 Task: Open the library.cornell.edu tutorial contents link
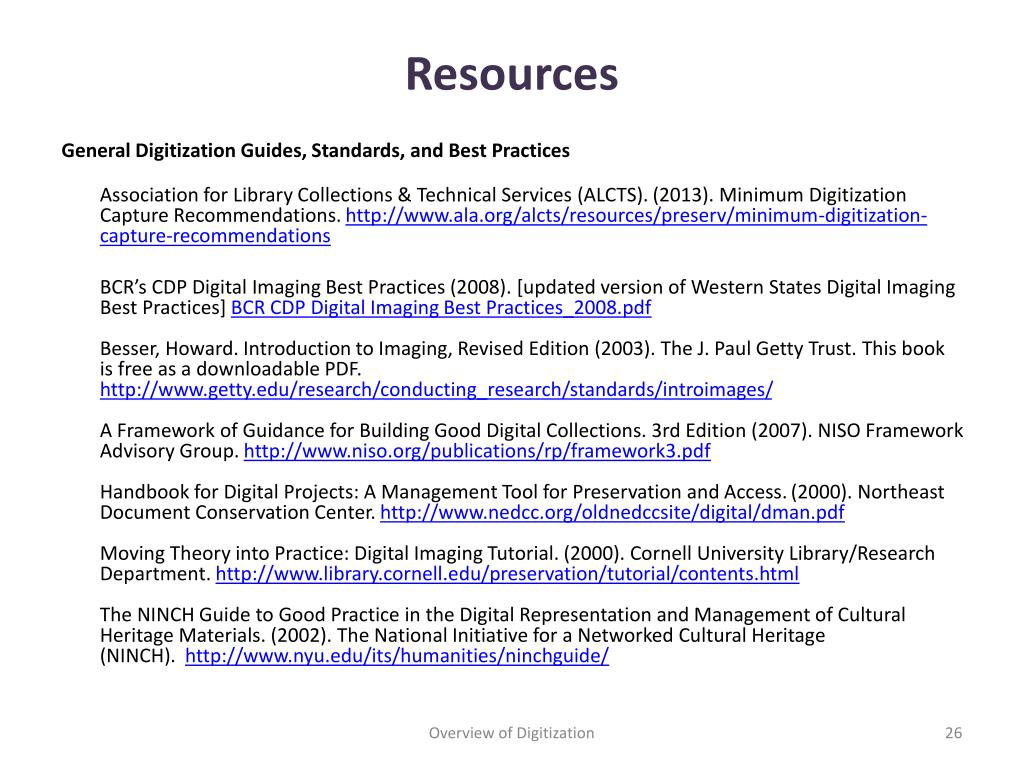click(x=507, y=574)
